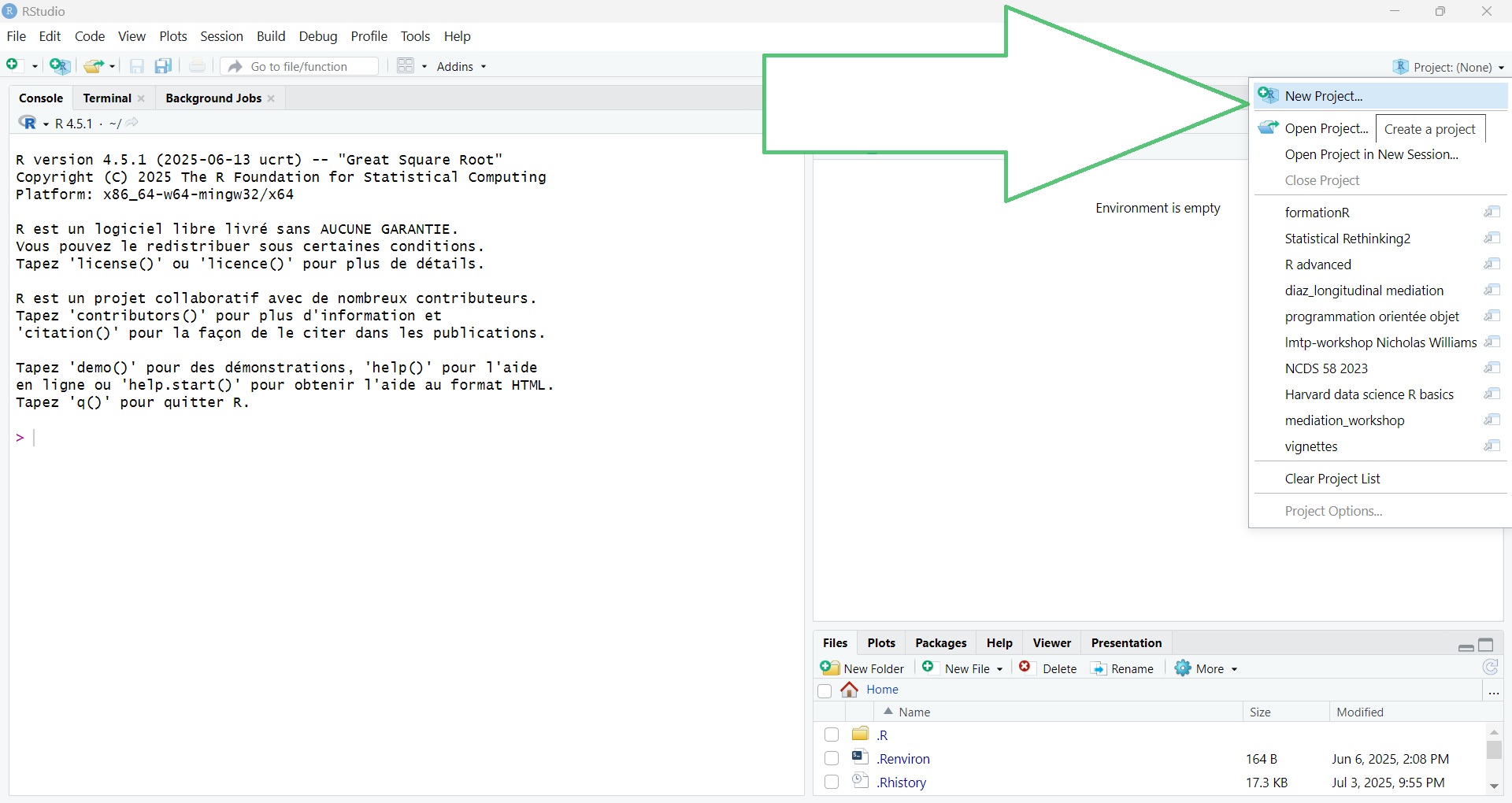Open the Code menu
1512x803 pixels.
(90, 36)
